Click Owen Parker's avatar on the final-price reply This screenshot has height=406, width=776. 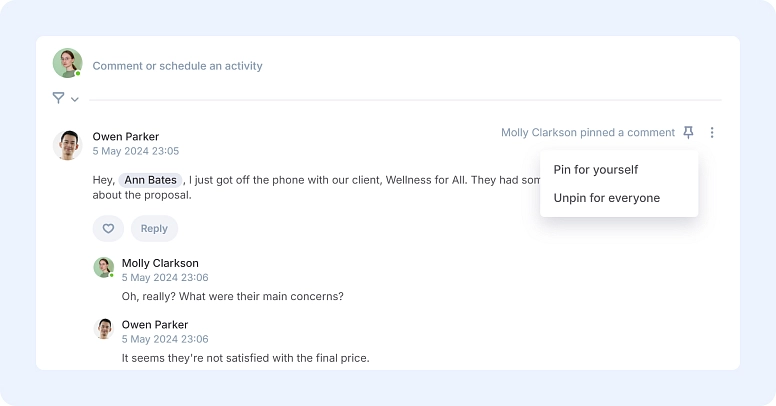coord(103,329)
